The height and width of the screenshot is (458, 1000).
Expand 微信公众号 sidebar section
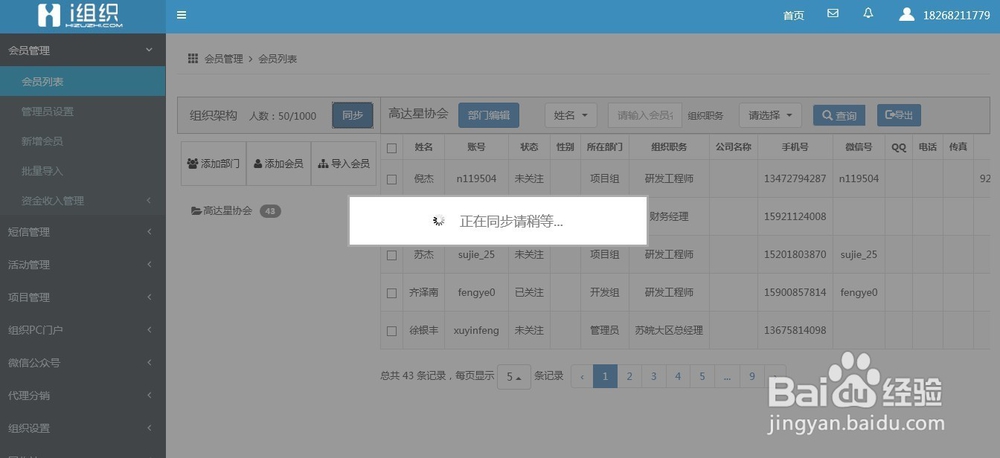coord(83,362)
